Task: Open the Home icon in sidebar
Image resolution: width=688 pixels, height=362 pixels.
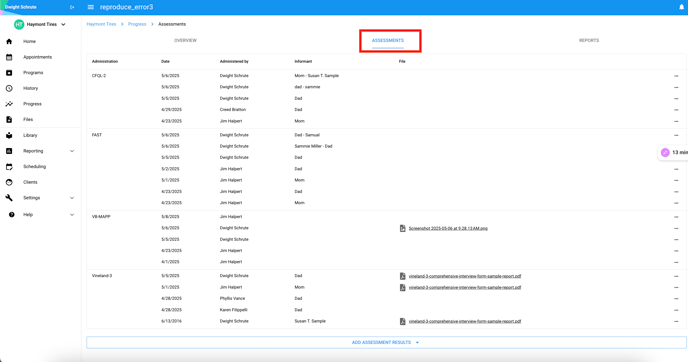Action: tap(9, 41)
